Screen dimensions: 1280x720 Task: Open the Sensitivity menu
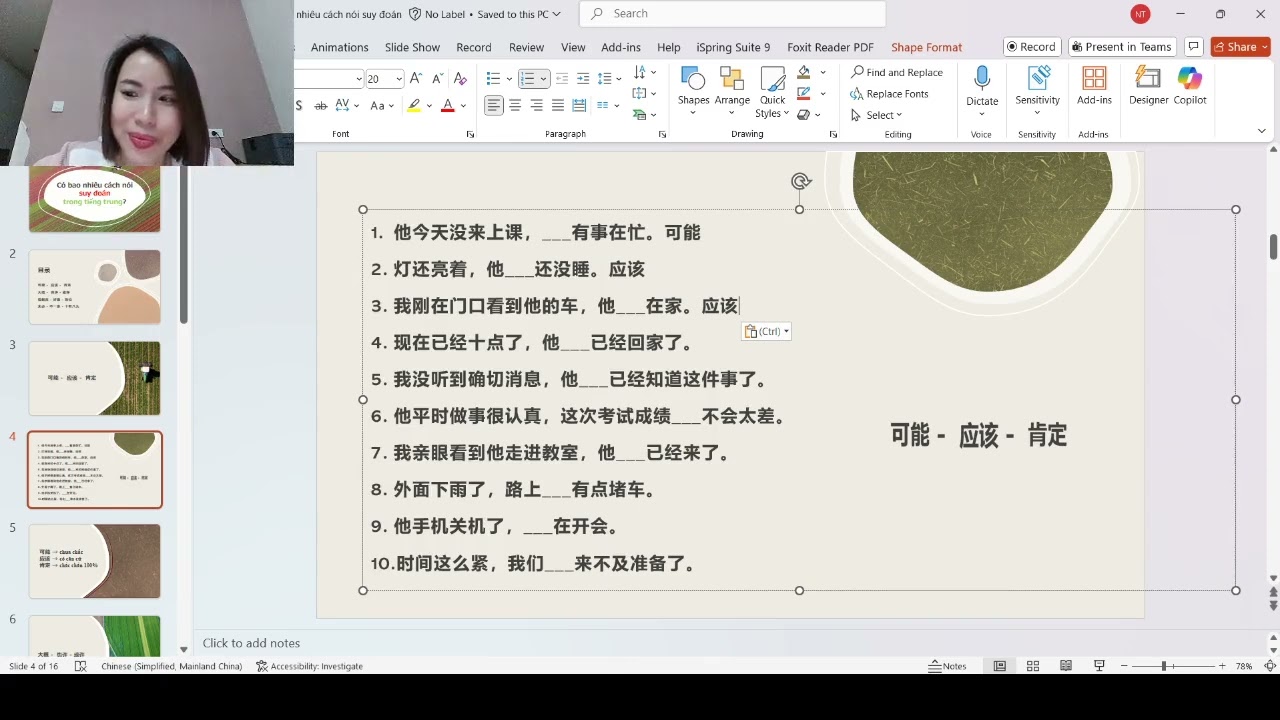(x=1037, y=92)
